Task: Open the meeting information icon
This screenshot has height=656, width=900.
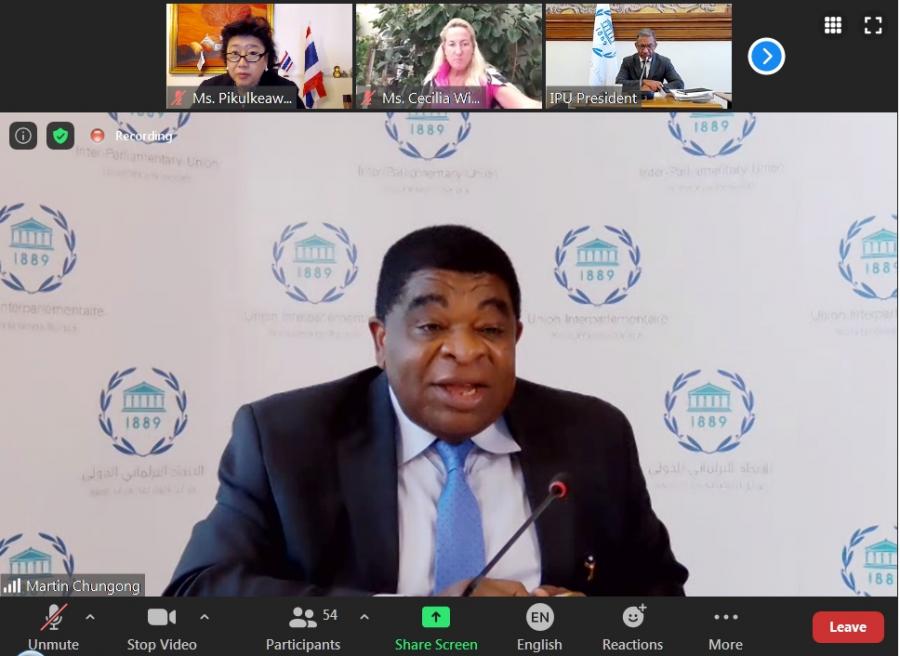Action: pyautogui.click(x=23, y=135)
